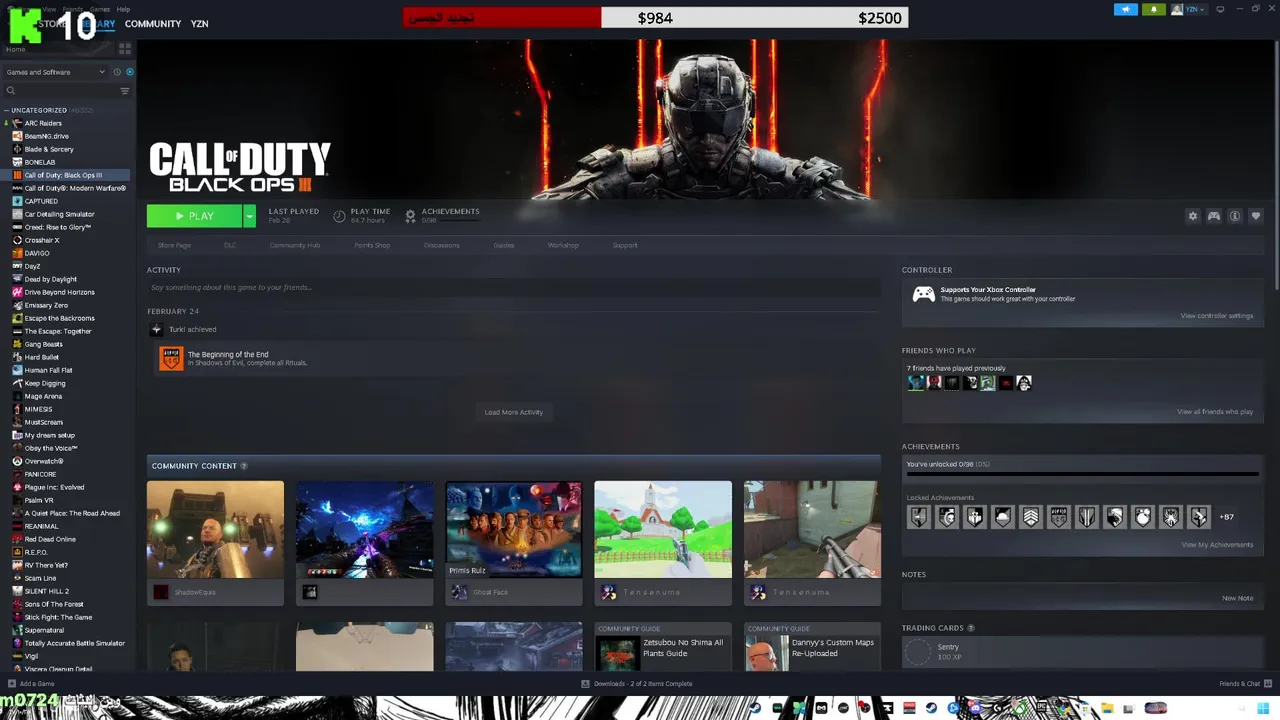
Task: Click Load More Activity
Action: coord(514,412)
